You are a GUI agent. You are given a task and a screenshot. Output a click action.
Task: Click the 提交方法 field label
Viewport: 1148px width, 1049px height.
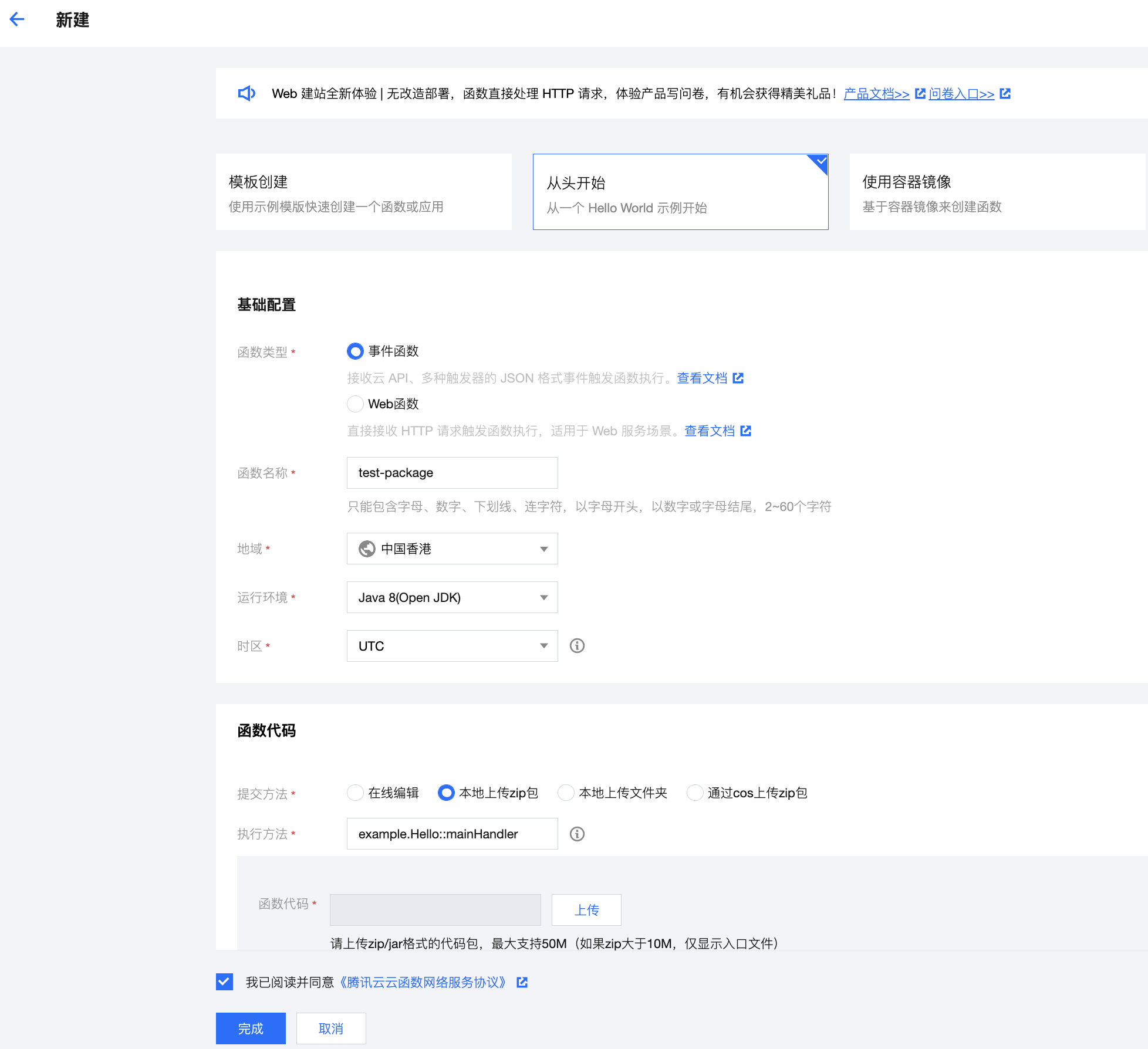click(x=262, y=794)
